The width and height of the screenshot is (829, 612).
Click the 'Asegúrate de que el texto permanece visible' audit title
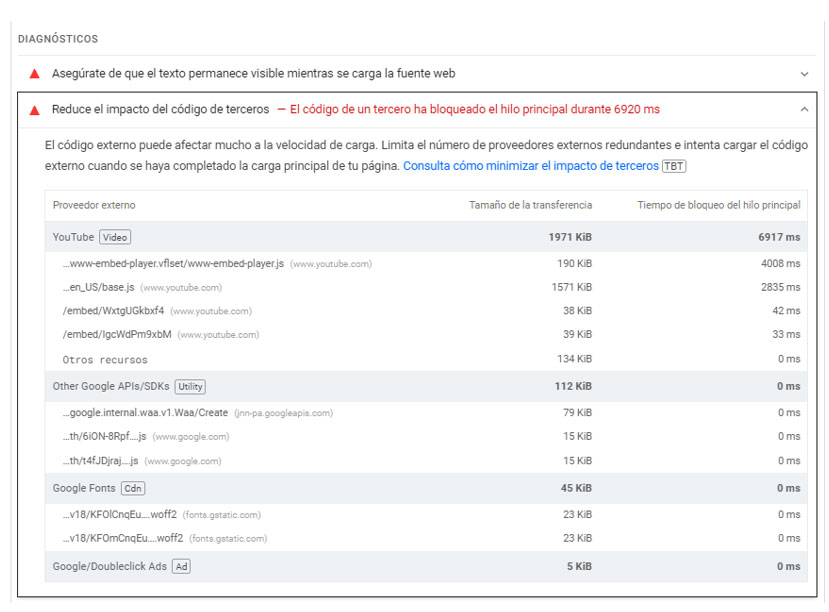pos(253,73)
